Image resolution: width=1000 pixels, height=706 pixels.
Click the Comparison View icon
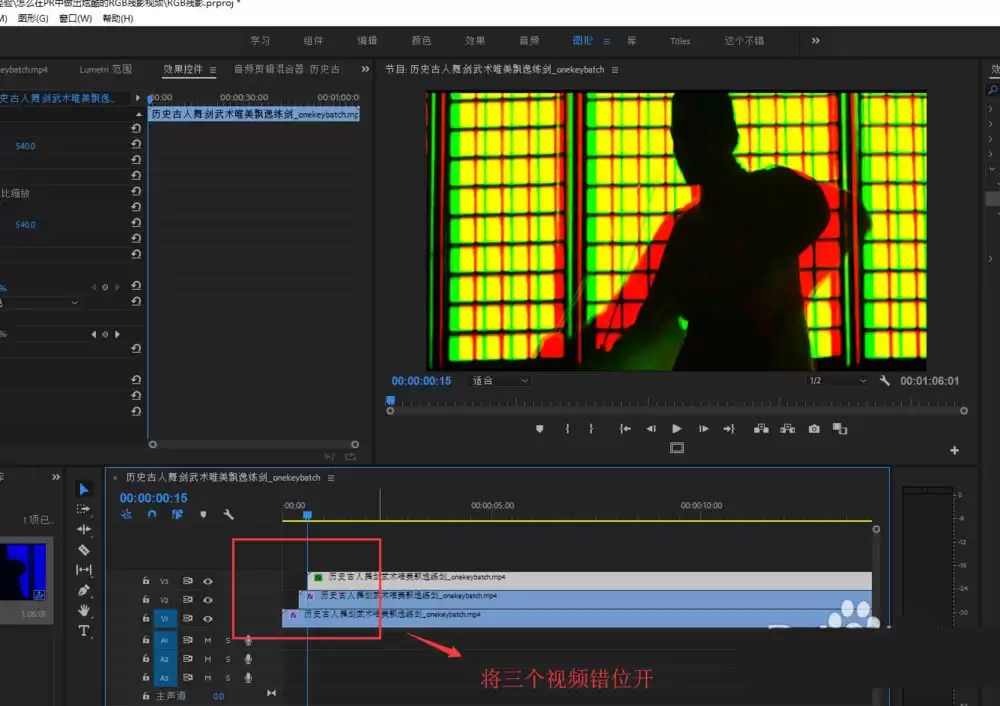(840, 429)
